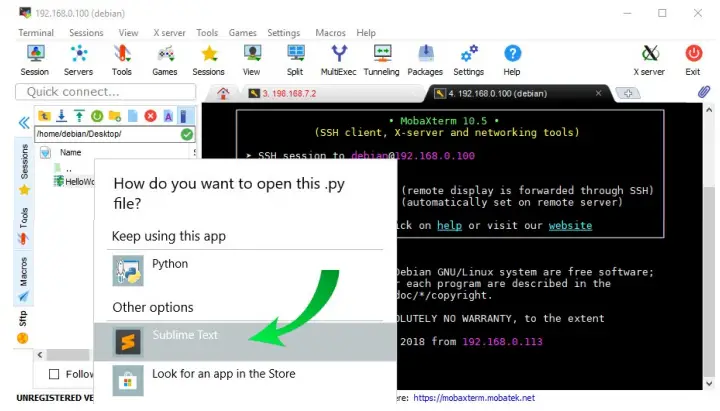Viewport: 720px width, 411px height.
Task: Open the Settings gears toolbar icon
Action: click(469, 60)
